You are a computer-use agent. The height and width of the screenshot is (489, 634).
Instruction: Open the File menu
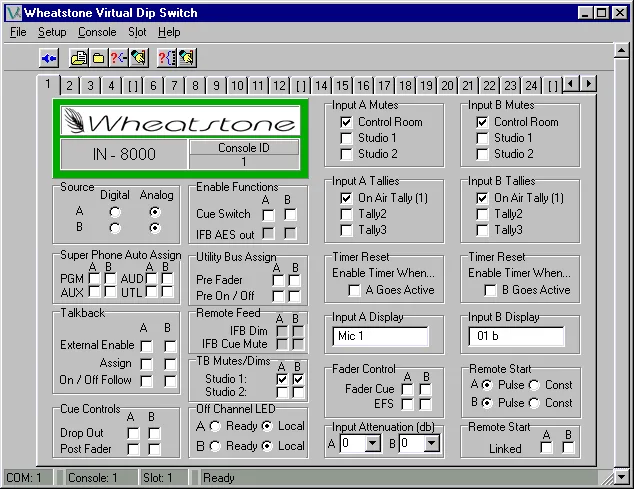pyautogui.click(x=18, y=32)
